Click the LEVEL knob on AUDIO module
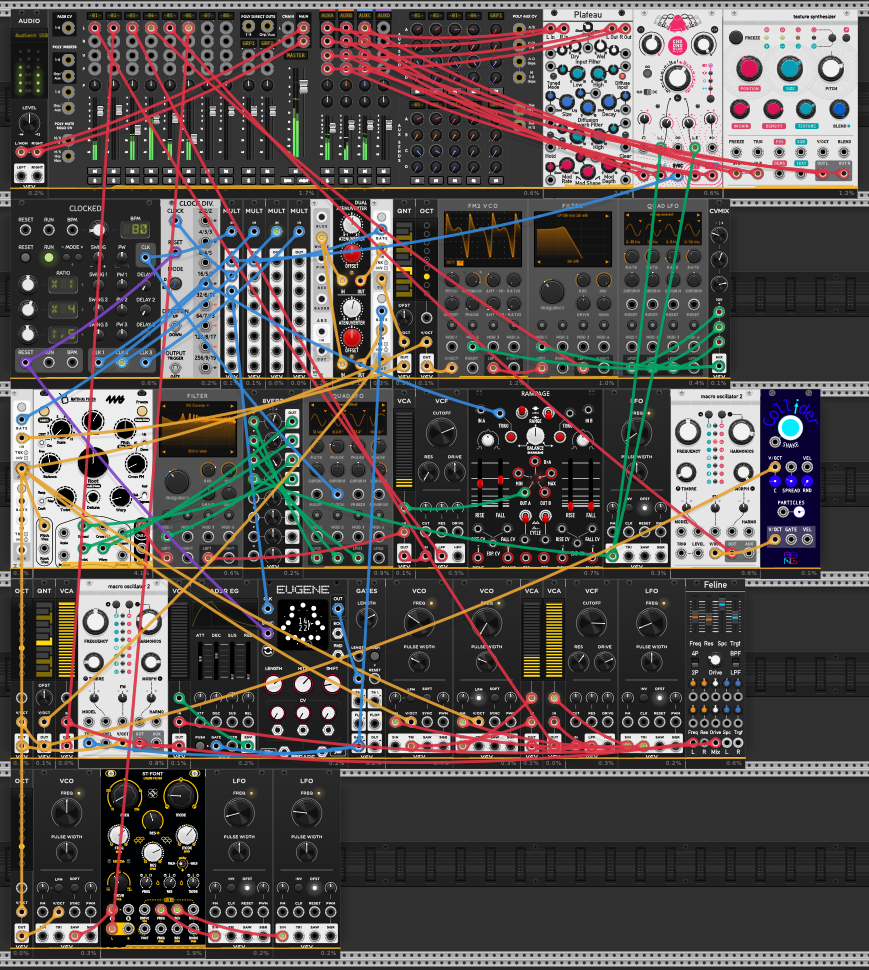869x970 pixels. tap(29, 122)
